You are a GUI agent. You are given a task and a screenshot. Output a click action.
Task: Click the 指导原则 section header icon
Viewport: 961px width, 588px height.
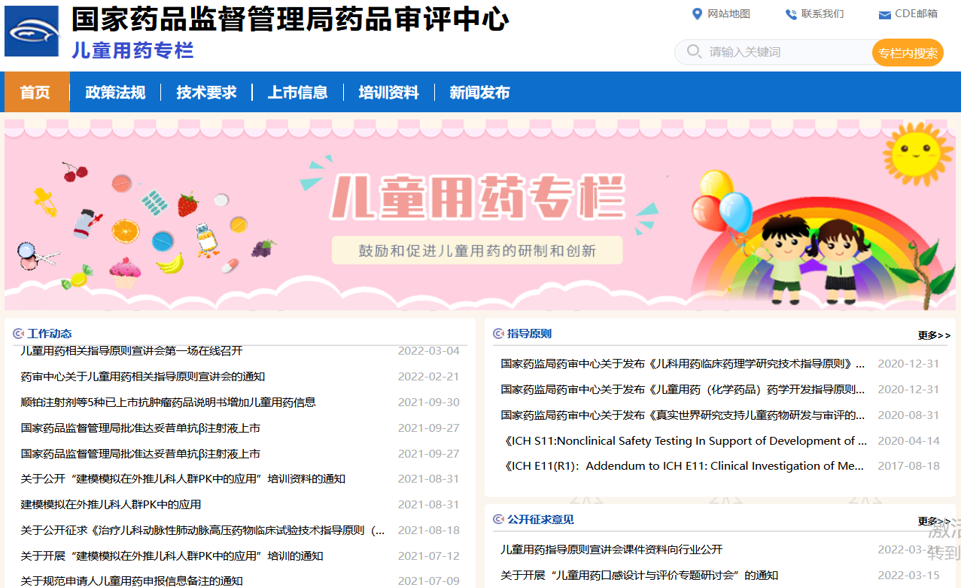[498, 334]
